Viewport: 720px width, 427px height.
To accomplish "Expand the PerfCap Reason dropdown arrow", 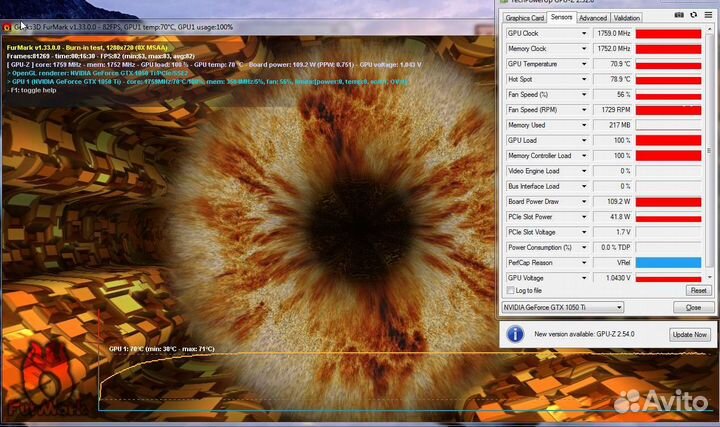I will (x=585, y=262).
